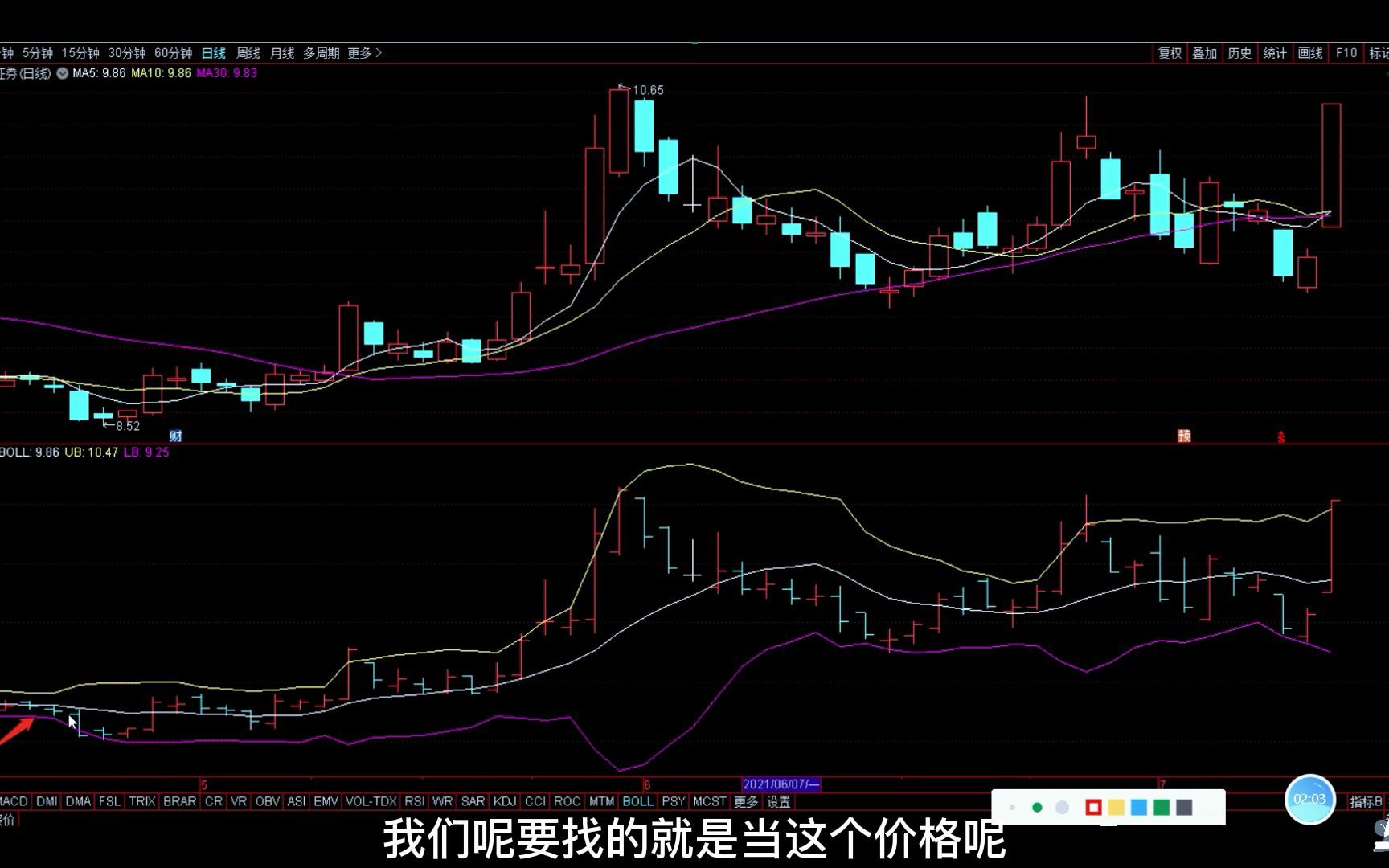Pick the red annotation color swatch
1389x868 pixels.
pos(1093,808)
